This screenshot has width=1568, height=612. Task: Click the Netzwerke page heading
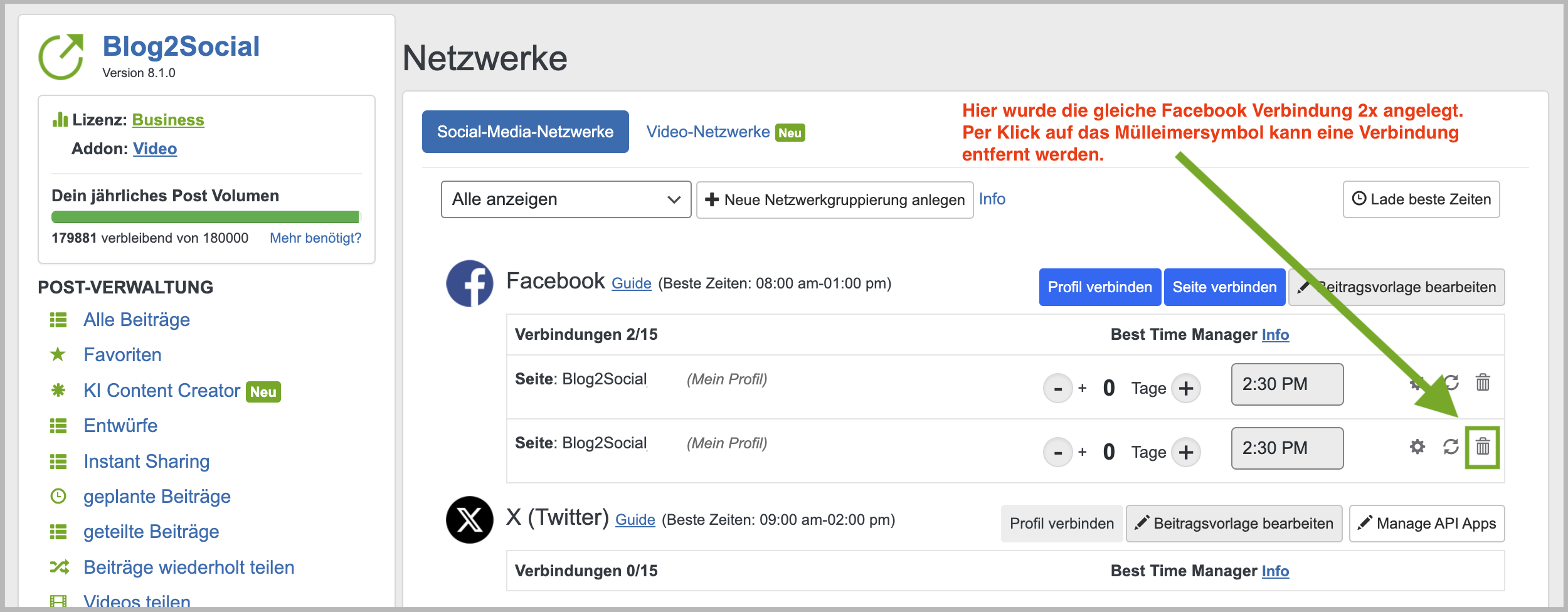(x=485, y=58)
